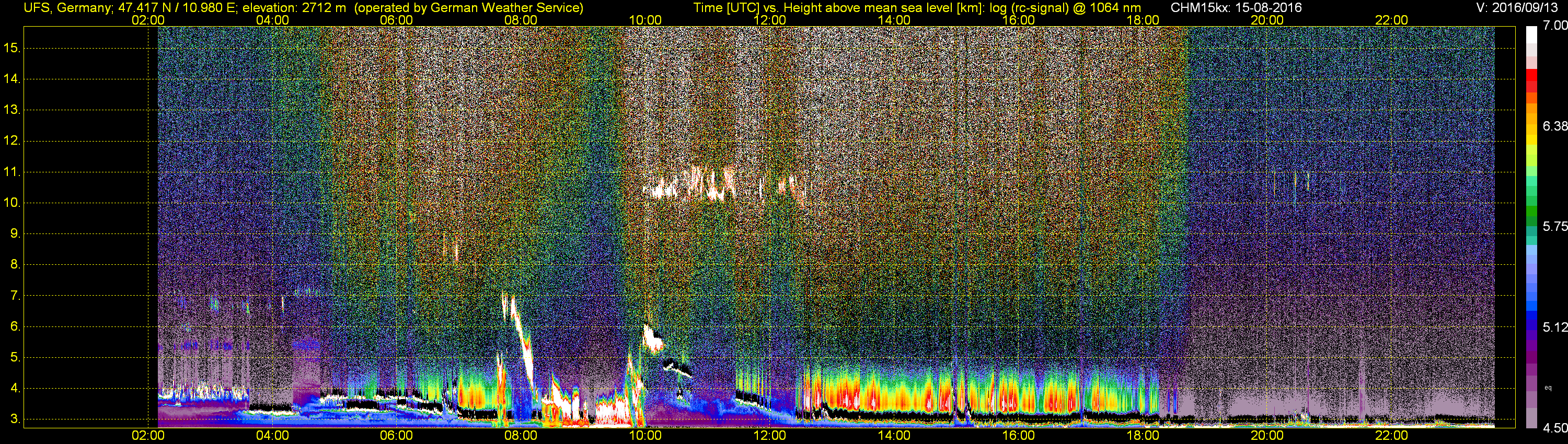
Task: Click the 18:00 label on the bottom axis
Action: pyautogui.click(x=1143, y=436)
